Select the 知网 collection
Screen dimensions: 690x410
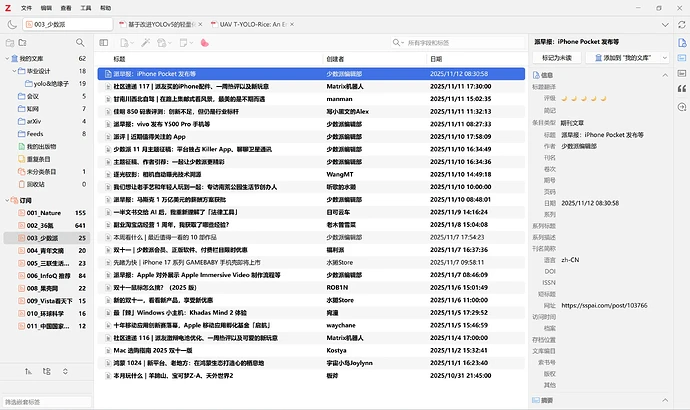pyautogui.click(x=47, y=109)
